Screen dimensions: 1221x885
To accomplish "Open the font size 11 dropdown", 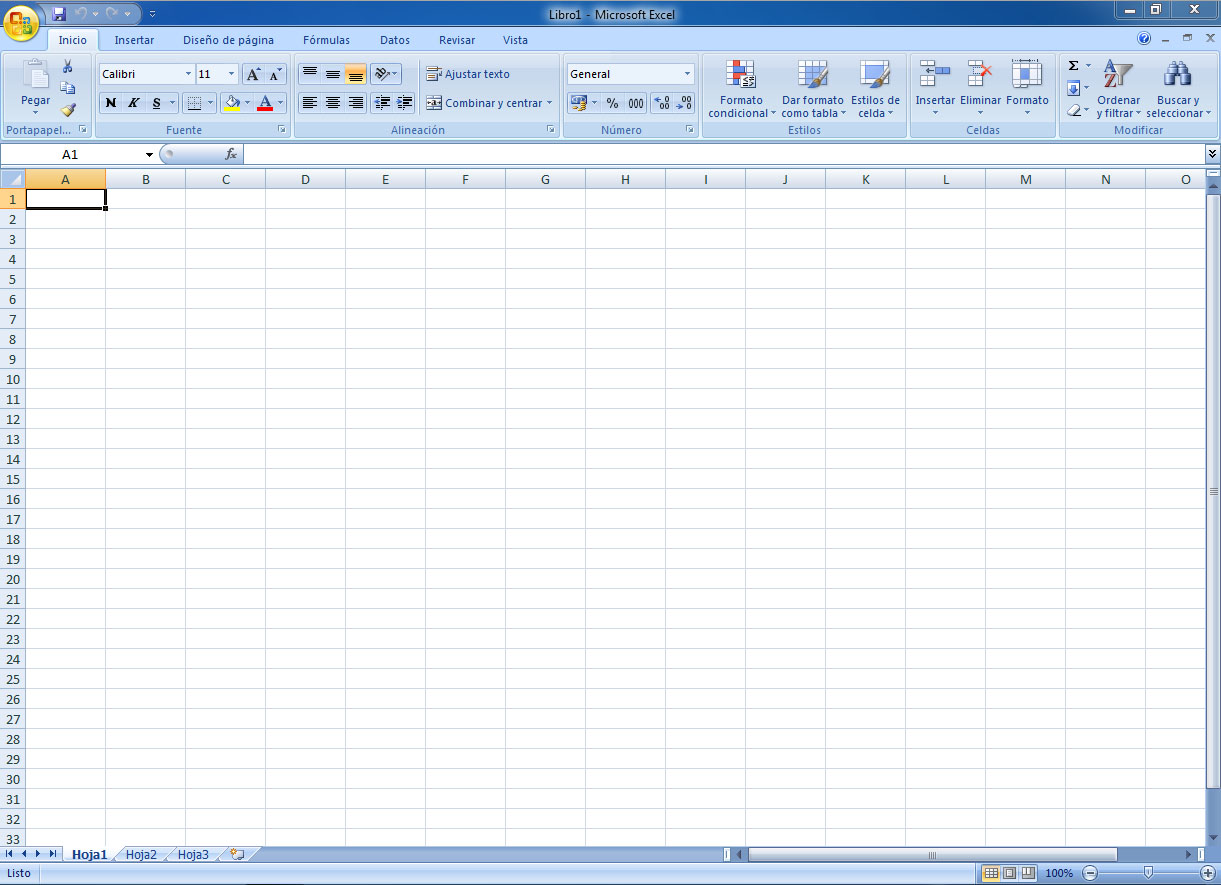I will pos(232,74).
